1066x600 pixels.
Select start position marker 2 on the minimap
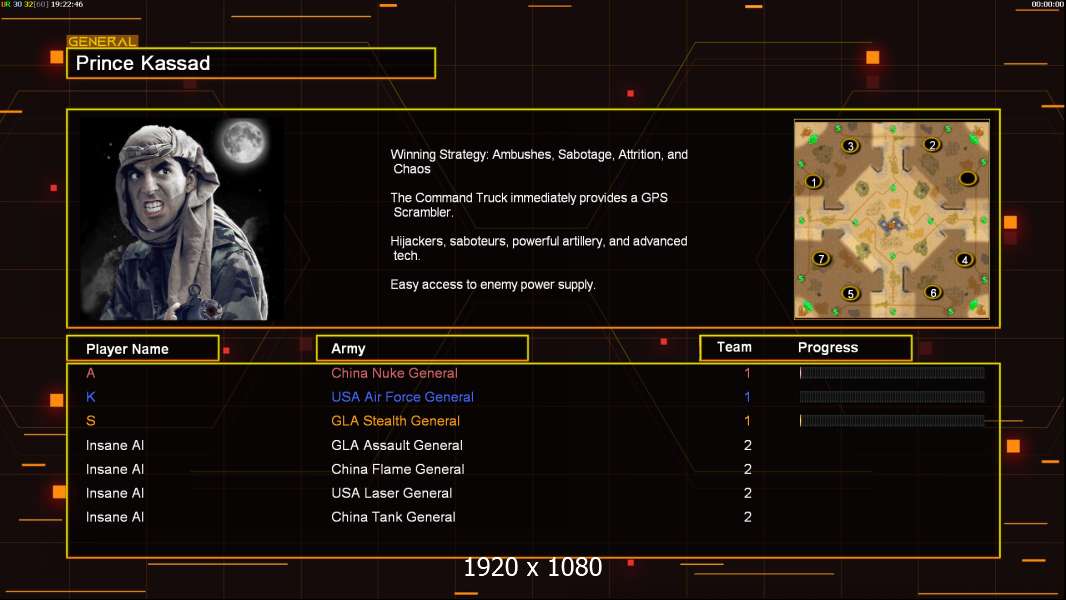click(932, 144)
